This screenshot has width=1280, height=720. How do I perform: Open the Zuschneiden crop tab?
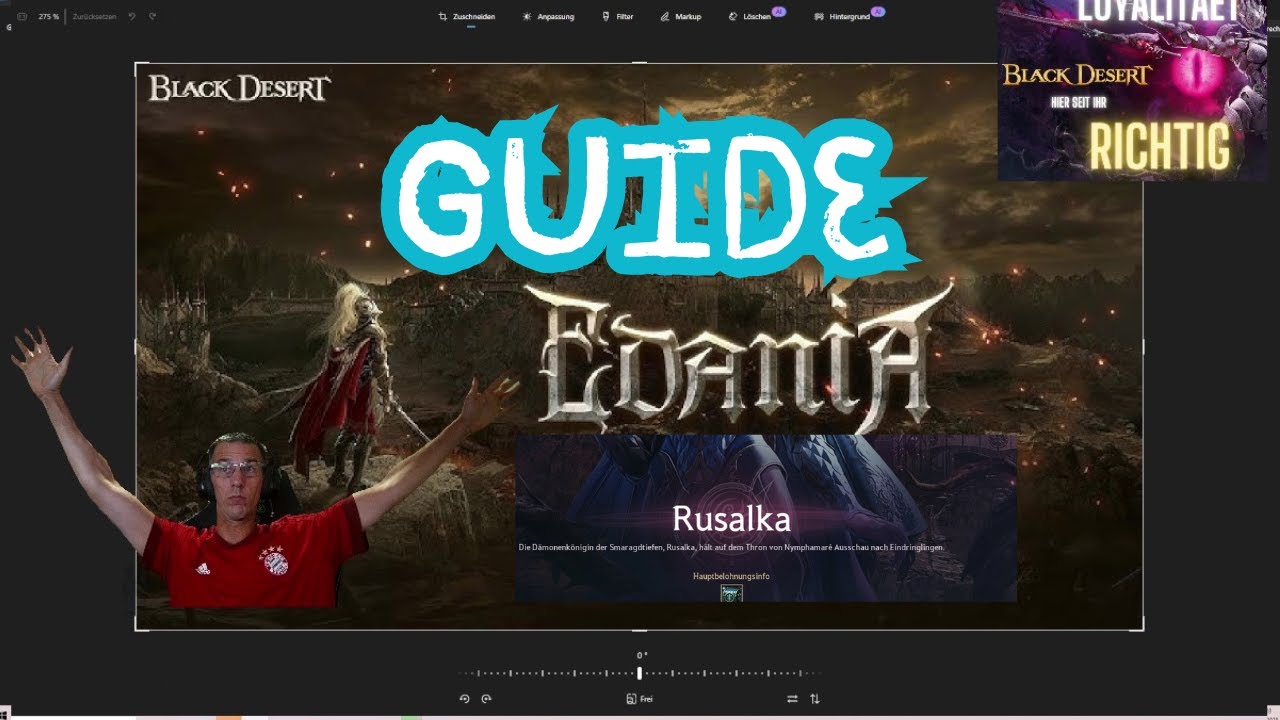coord(467,17)
